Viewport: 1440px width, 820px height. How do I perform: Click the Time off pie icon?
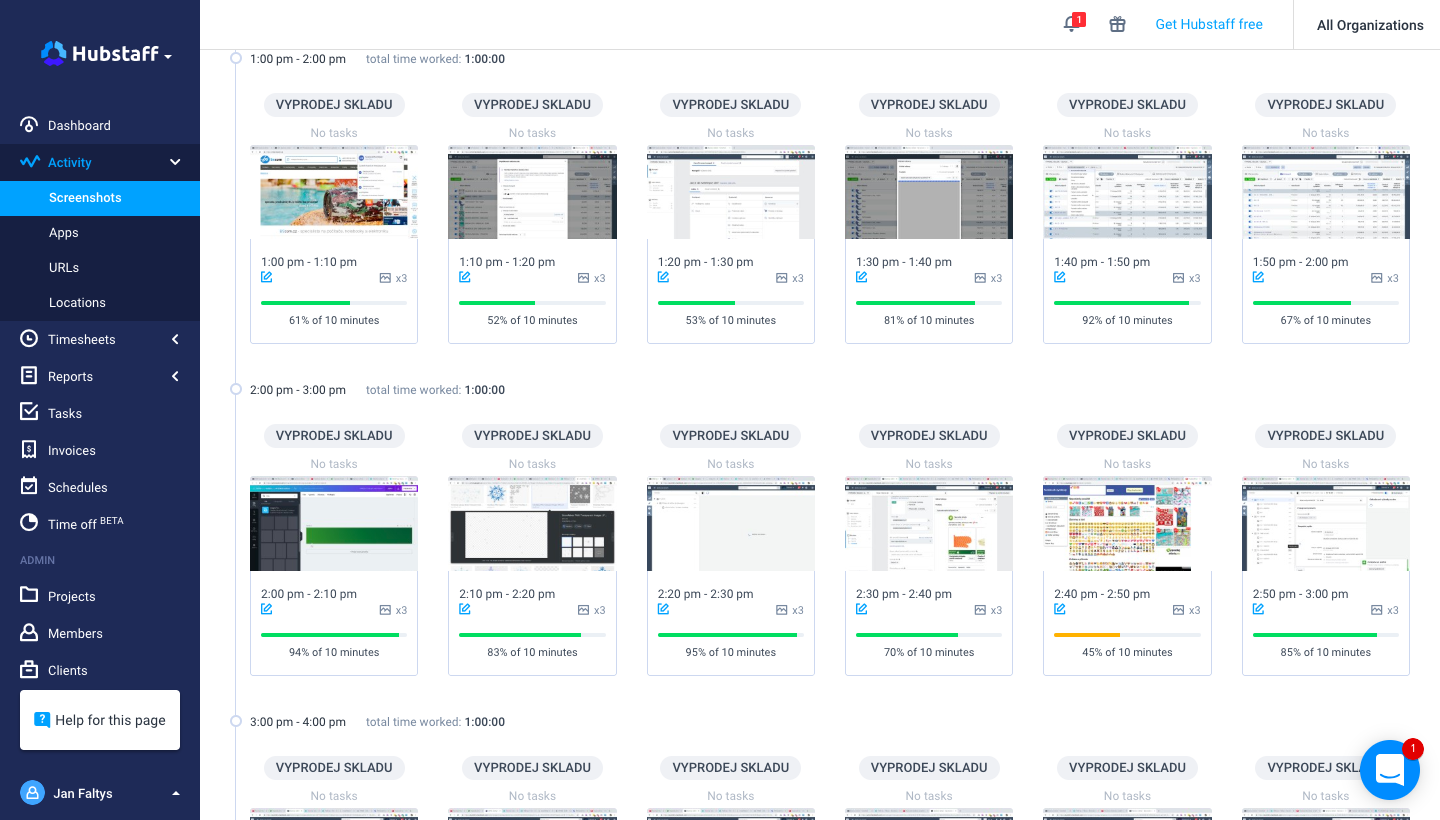[x=29, y=524]
